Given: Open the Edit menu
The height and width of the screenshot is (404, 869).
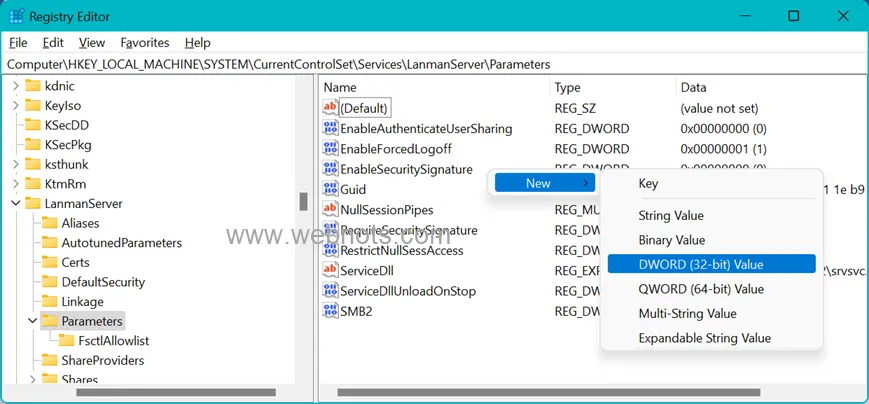Looking at the screenshot, I should tap(53, 43).
